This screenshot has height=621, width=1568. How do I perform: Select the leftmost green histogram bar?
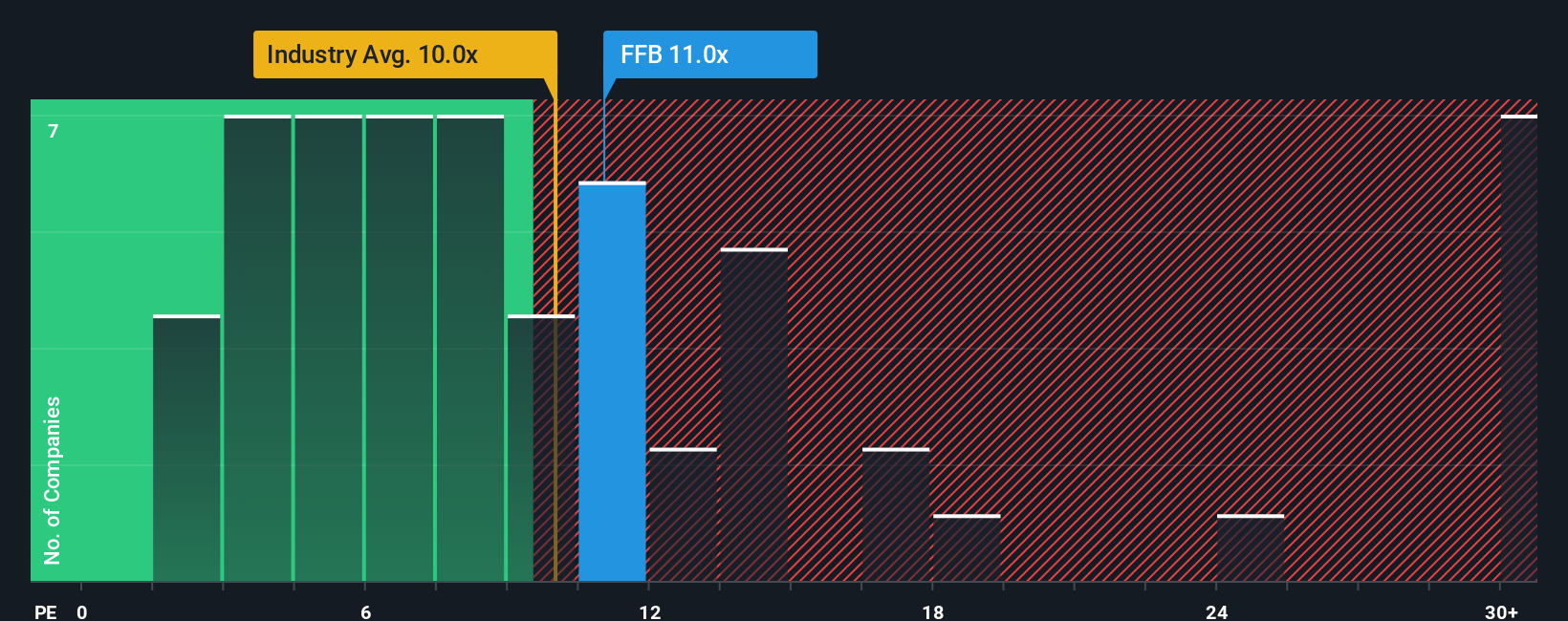click(x=186, y=448)
